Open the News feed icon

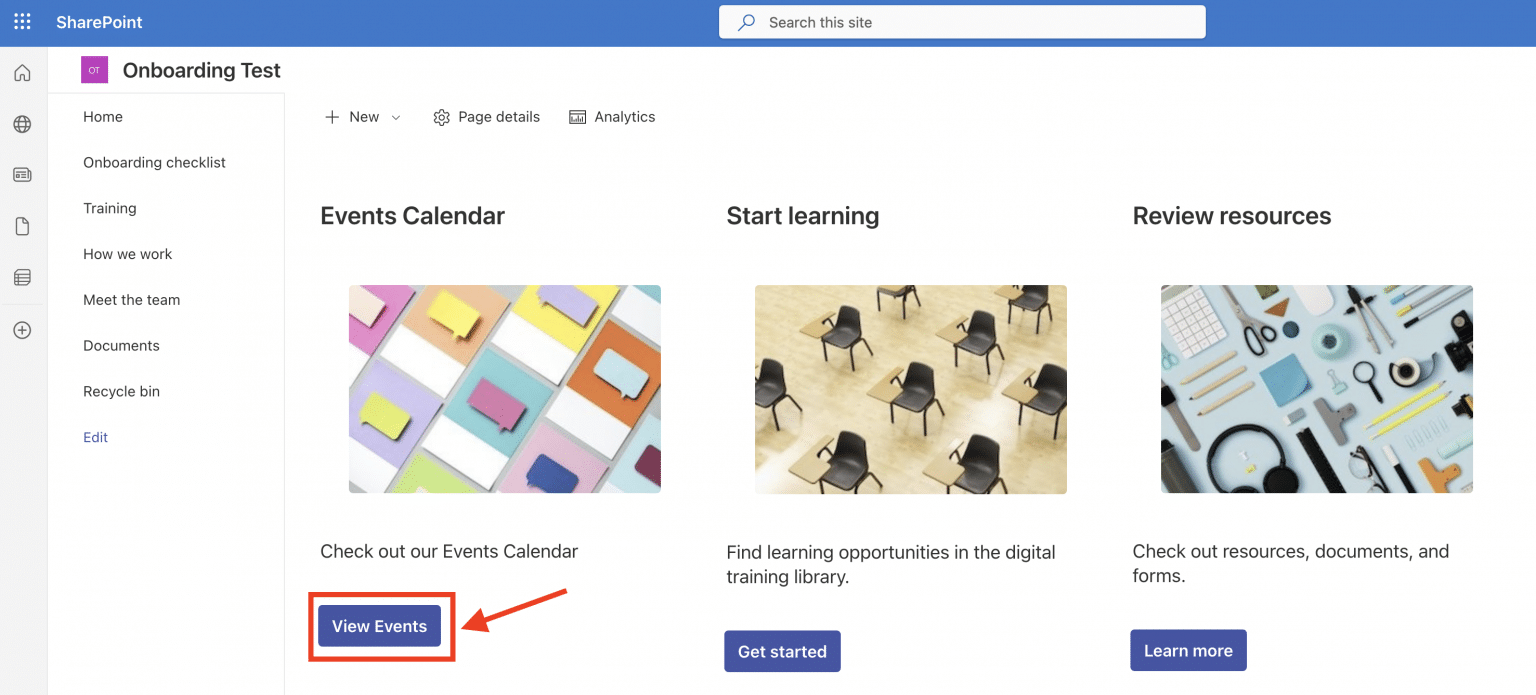22,174
